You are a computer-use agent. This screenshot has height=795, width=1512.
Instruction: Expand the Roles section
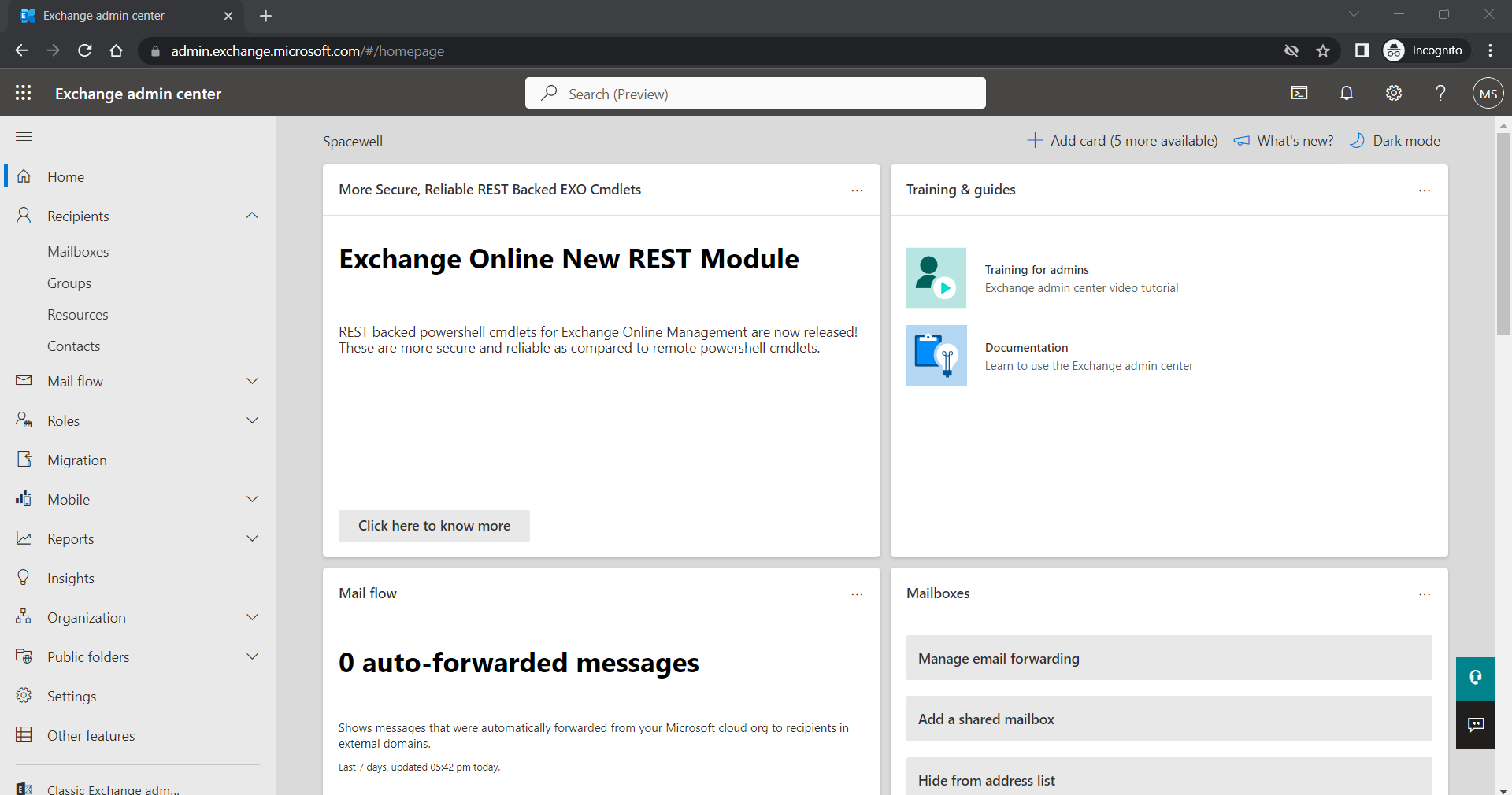pyautogui.click(x=252, y=420)
